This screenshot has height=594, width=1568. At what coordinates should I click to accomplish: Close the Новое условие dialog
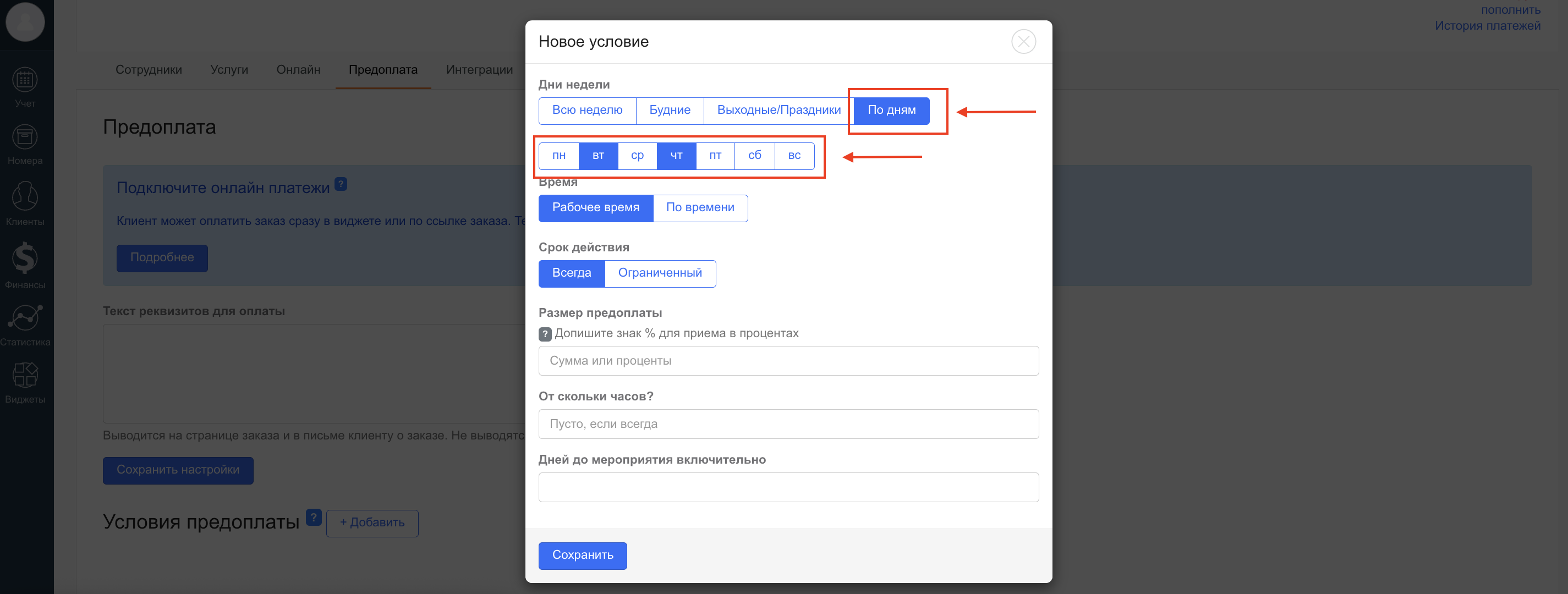(1023, 41)
